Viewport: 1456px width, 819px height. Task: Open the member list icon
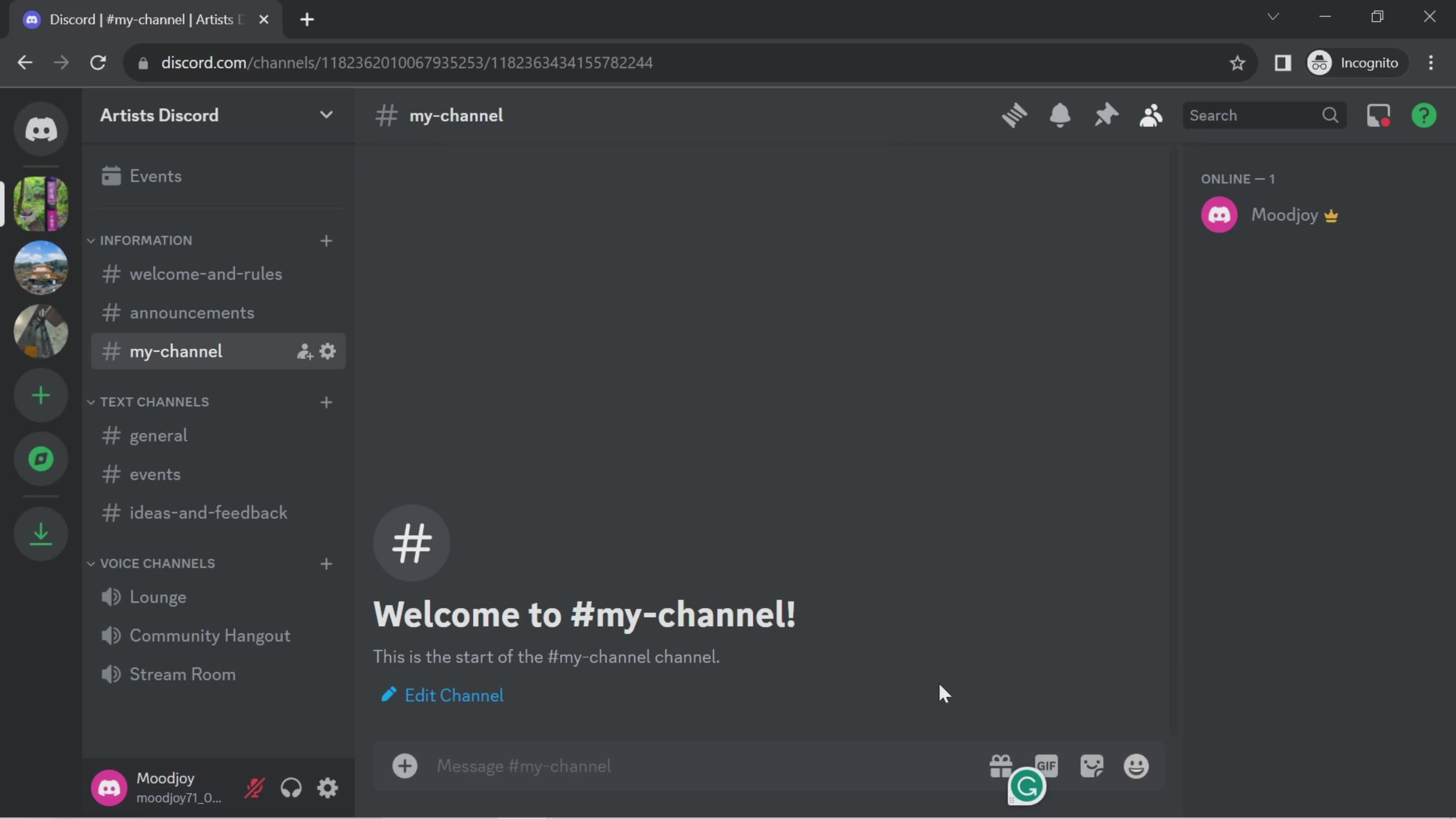(1152, 115)
